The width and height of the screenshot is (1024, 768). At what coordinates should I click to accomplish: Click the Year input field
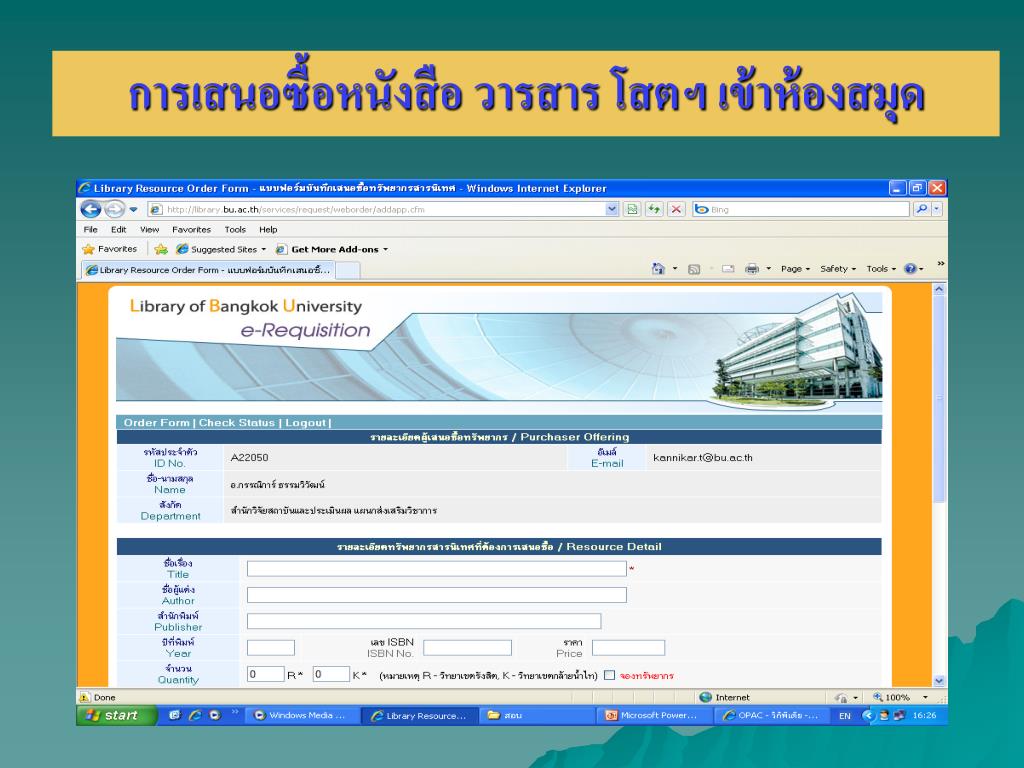click(x=271, y=648)
